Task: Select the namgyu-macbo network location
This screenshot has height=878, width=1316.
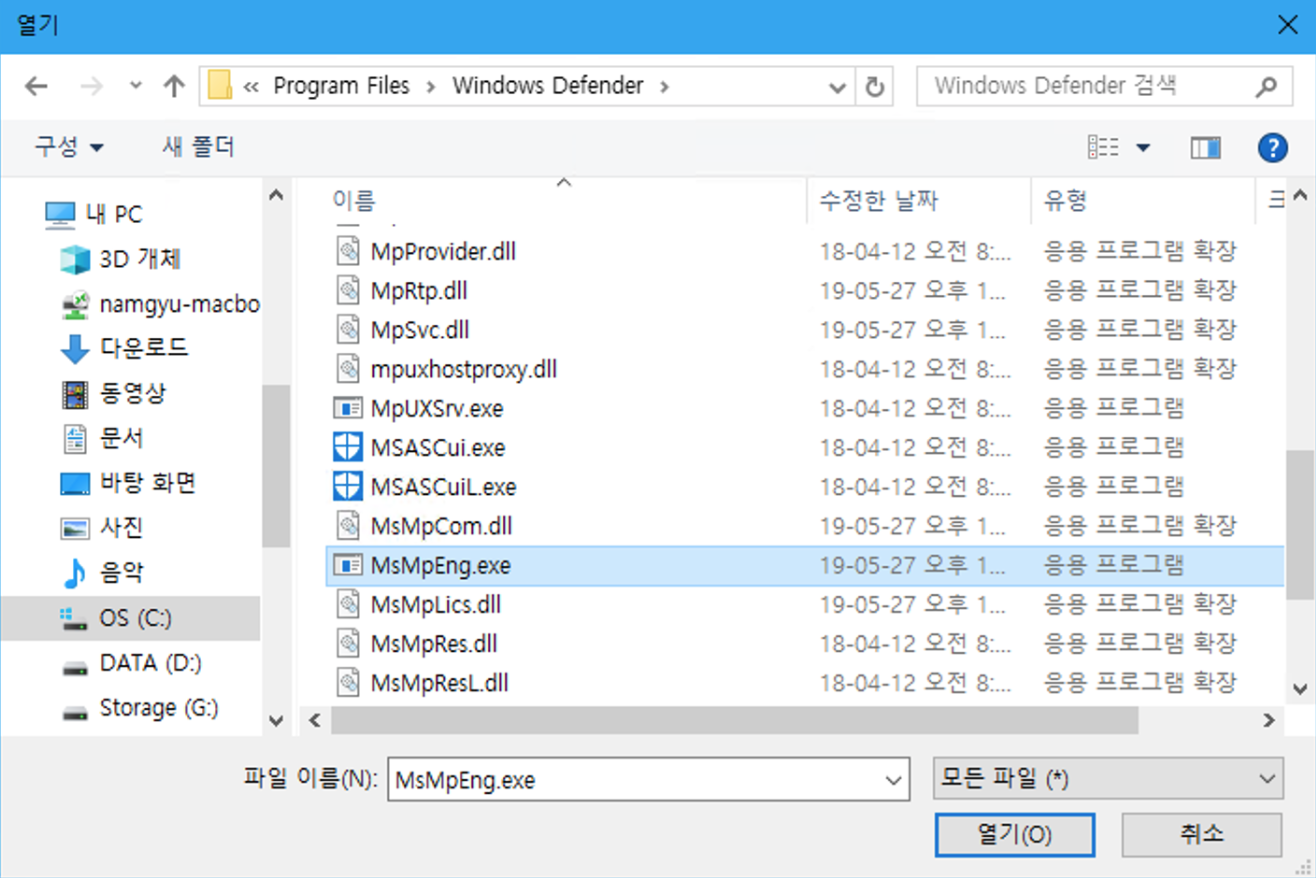Action: (x=159, y=303)
